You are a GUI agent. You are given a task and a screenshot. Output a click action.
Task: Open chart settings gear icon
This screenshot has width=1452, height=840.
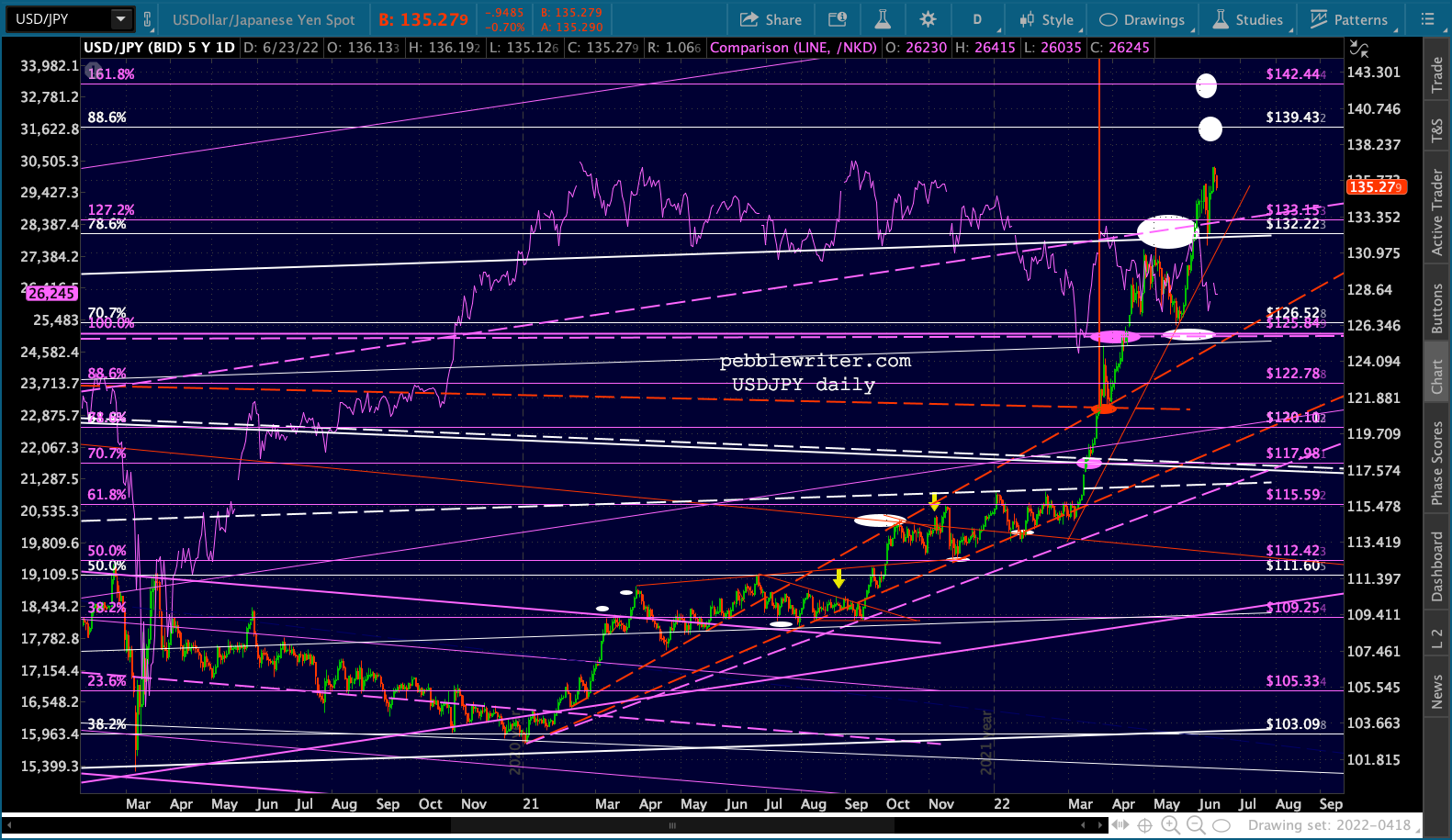coord(928,19)
